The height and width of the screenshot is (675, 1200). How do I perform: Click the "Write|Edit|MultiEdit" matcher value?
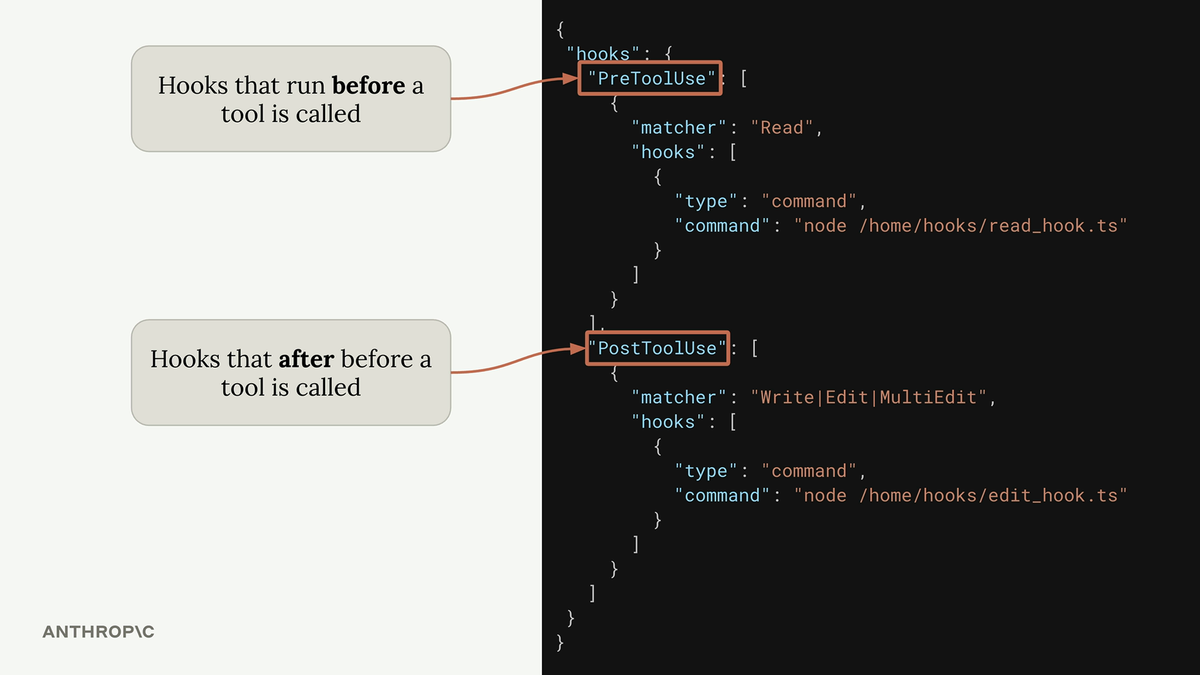coord(873,397)
